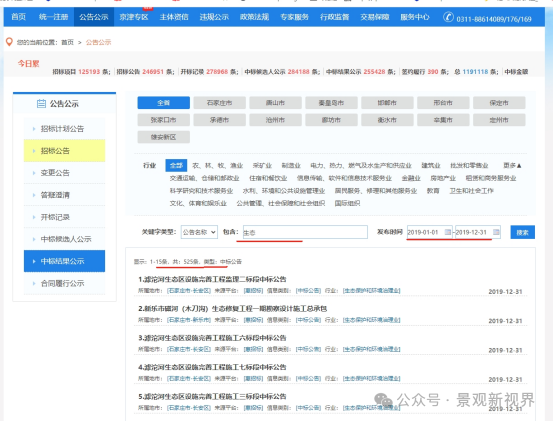Choose the 建筑业 industry filter
Viewport: 553px width, 422px height.
[431, 165]
